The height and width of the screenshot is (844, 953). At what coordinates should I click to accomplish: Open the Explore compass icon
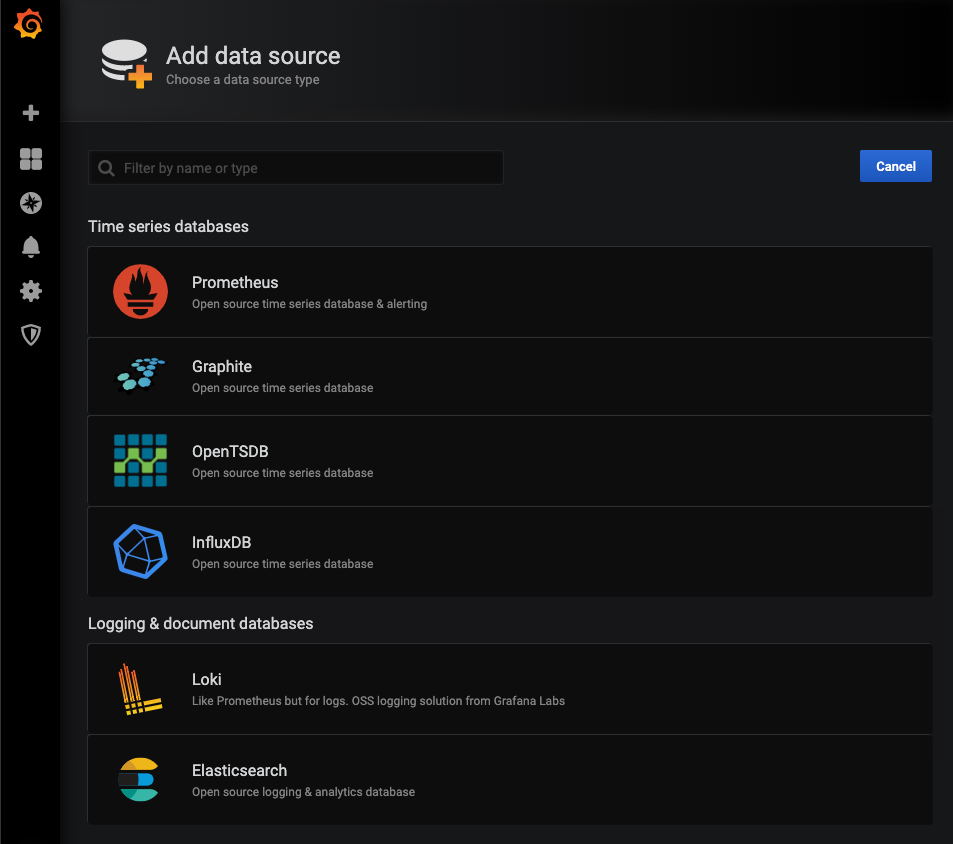(x=31, y=203)
